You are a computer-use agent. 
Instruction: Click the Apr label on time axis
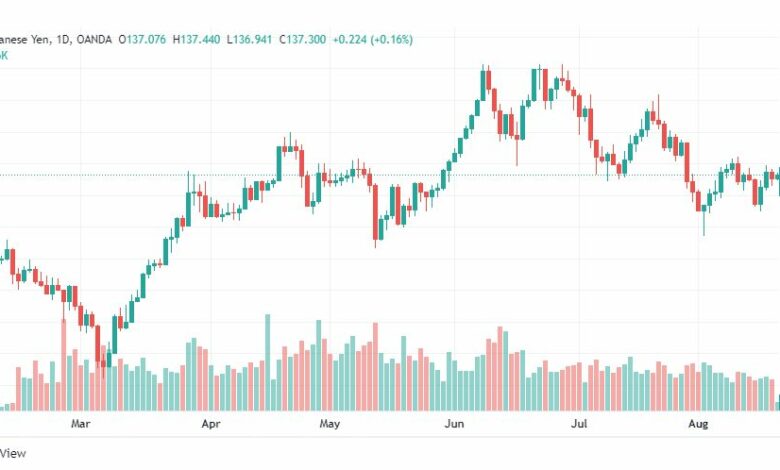pyautogui.click(x=211, y=424)
